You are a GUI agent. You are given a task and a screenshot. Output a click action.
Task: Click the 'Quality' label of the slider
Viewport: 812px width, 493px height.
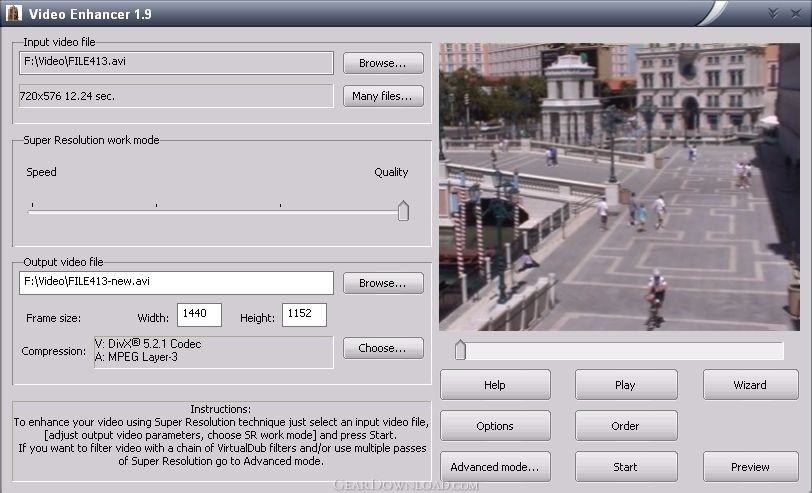(x=391, y=172)
